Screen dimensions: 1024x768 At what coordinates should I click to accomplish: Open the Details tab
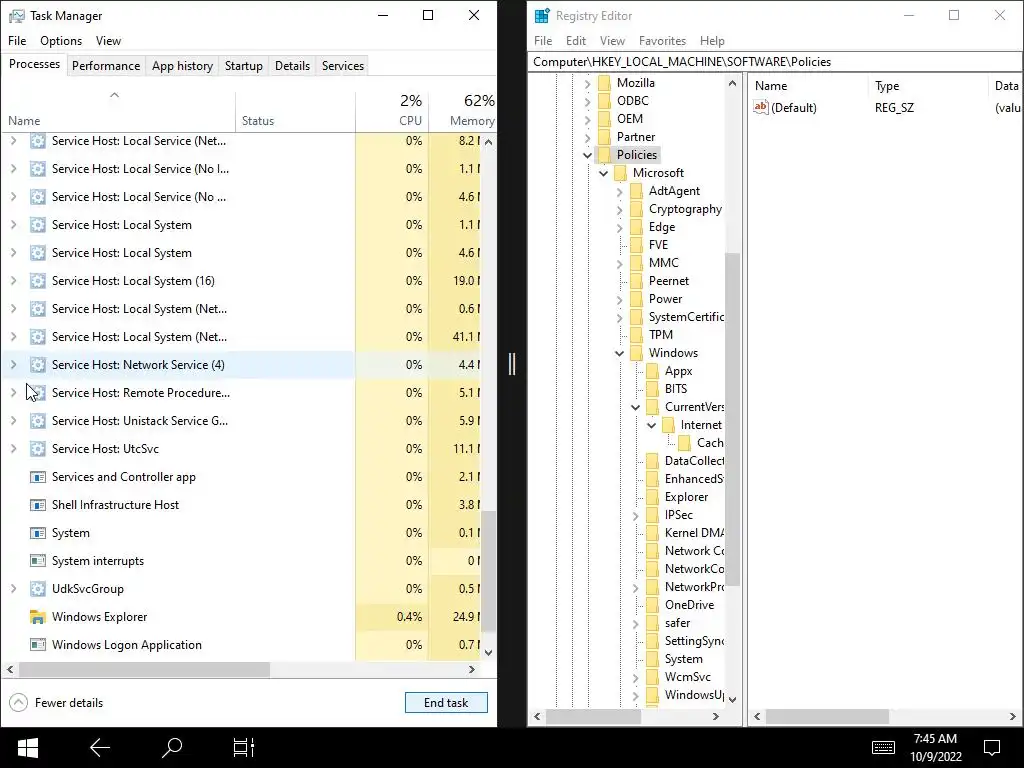click(x=292, y=65)
